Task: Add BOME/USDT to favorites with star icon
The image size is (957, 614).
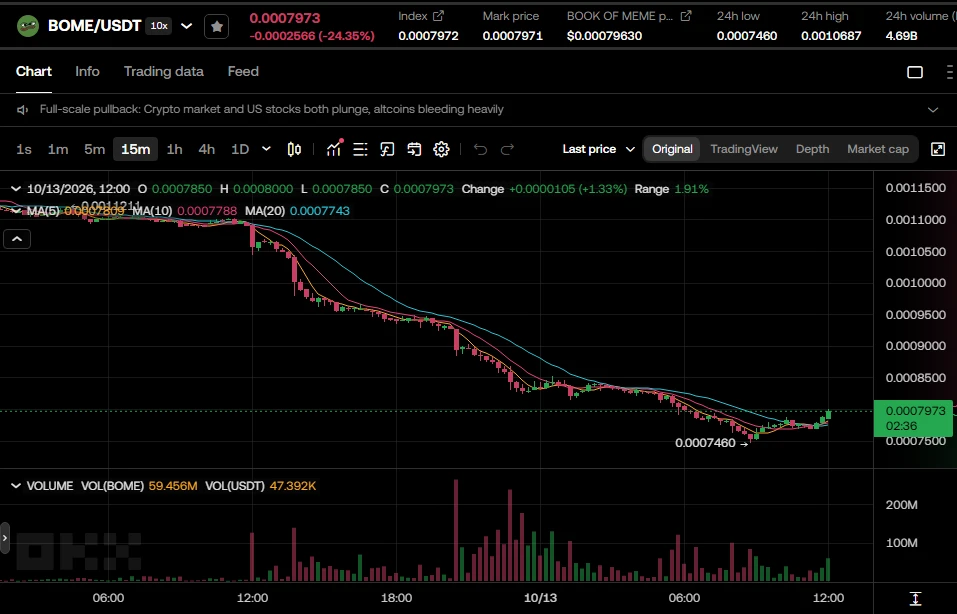Action: [x=216, y=26]
